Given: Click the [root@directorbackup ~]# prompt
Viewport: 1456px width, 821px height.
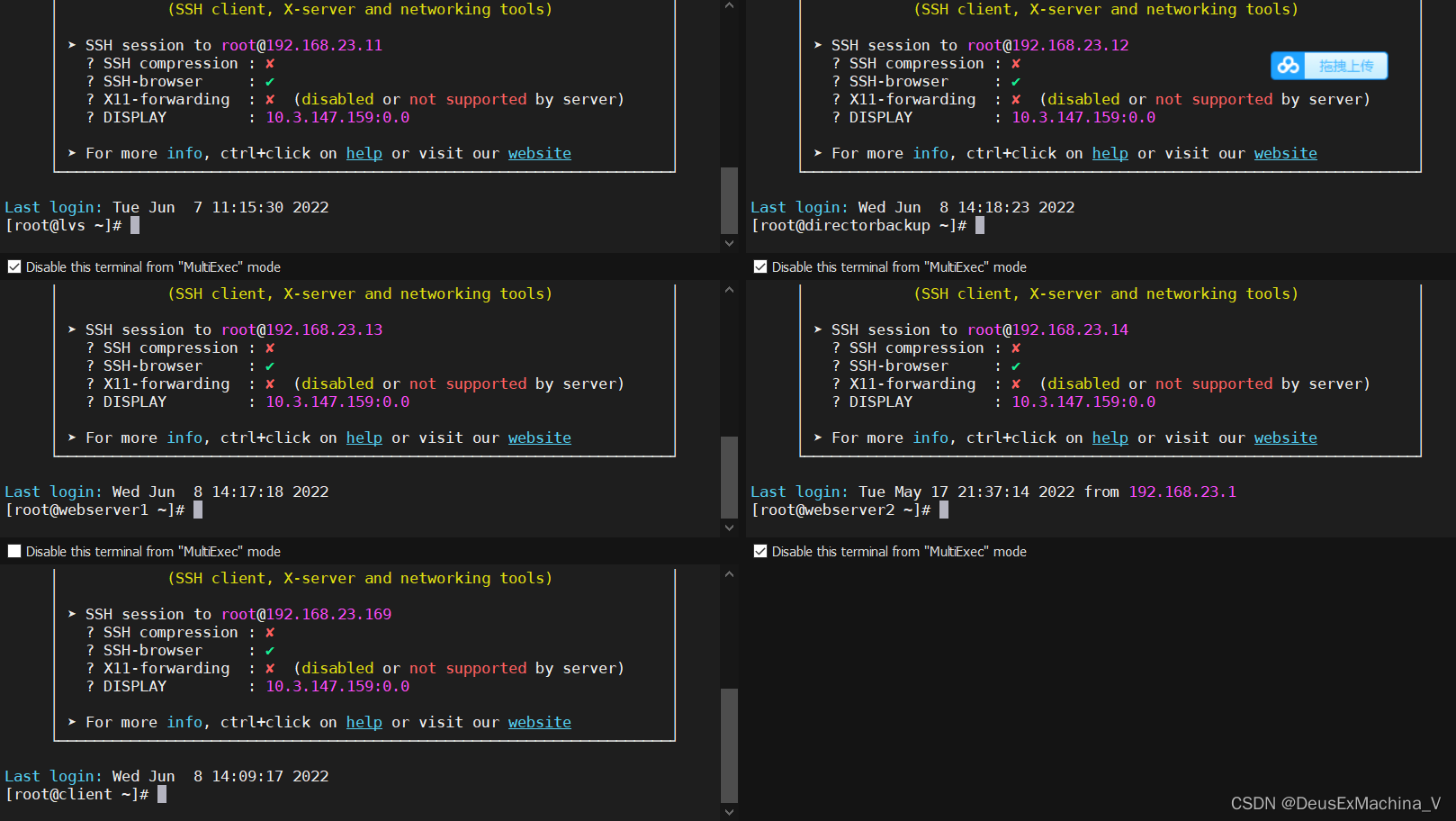Looking at the screenshot, I should [x=858, y=225].
